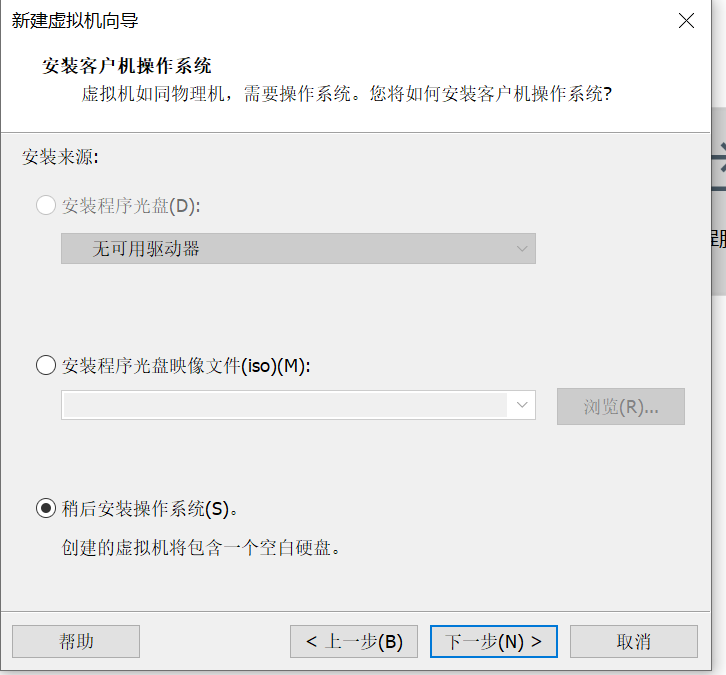Open the 无可用驱动器 drive dropdown

[x=298, y=249]
